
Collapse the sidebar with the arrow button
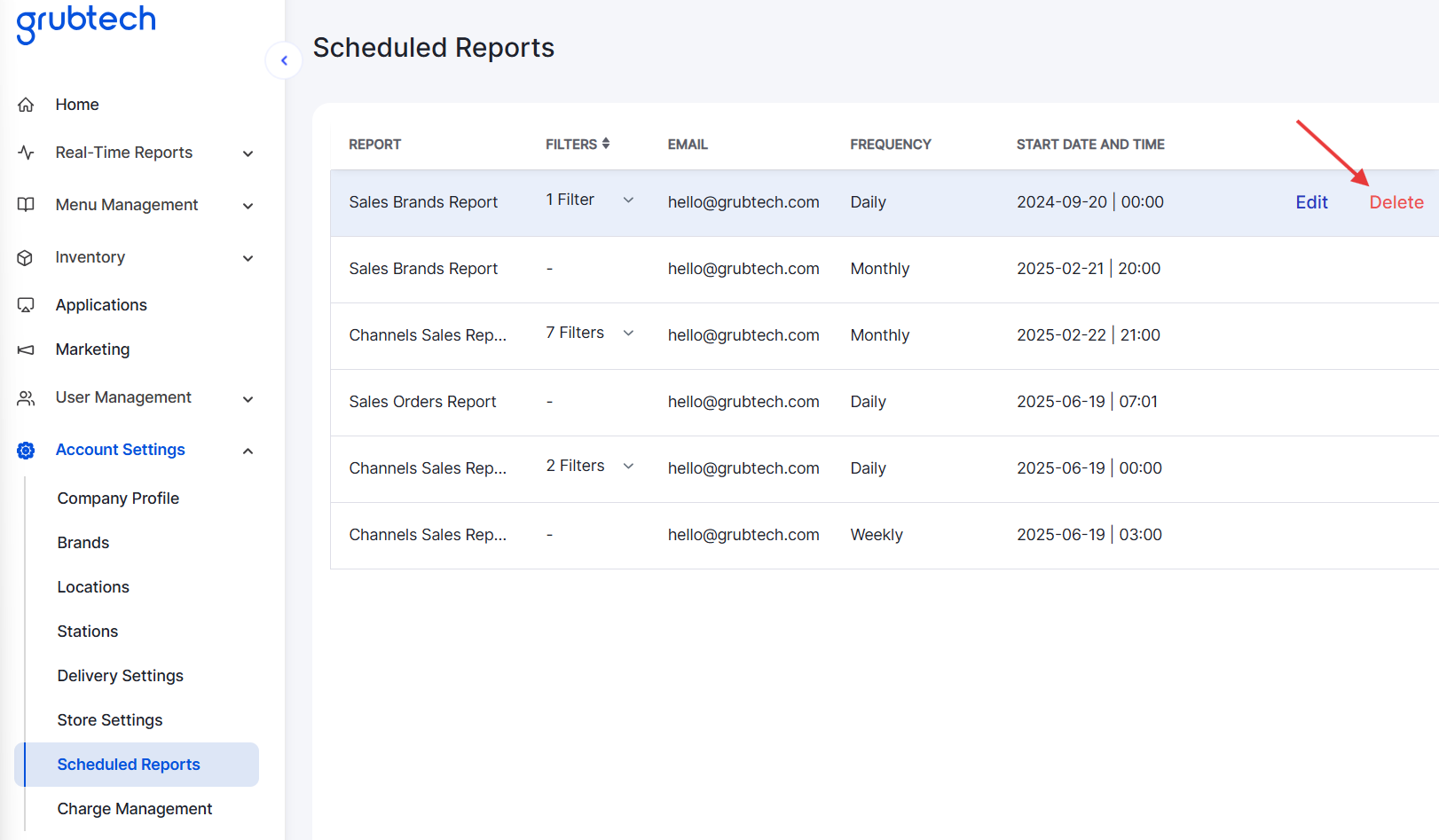tap(284, 60)
